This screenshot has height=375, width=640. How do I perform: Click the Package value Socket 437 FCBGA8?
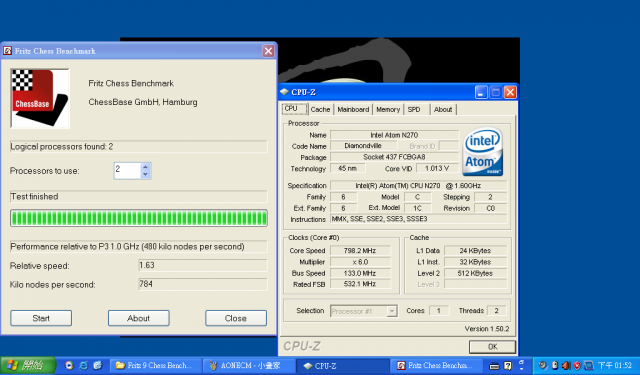point(394,157)
